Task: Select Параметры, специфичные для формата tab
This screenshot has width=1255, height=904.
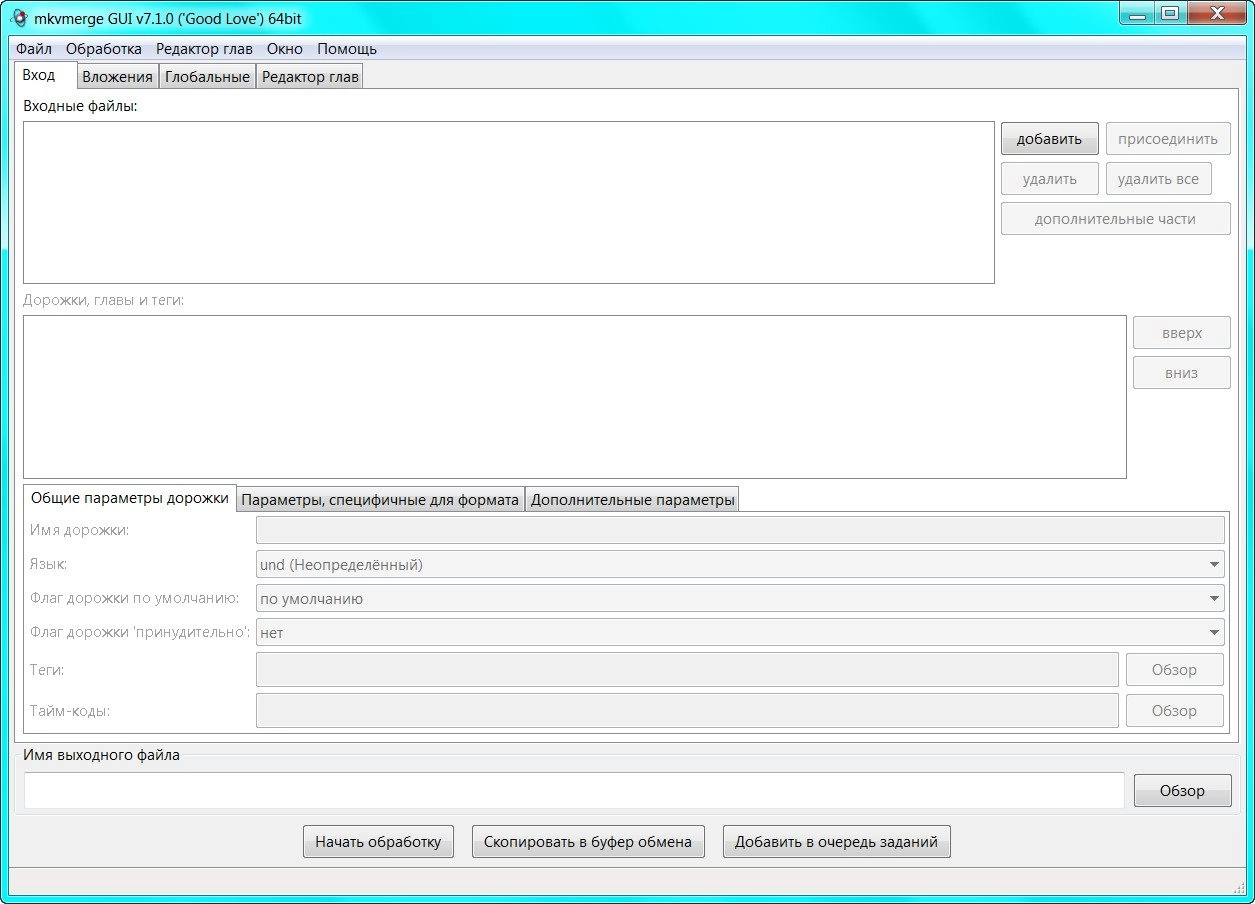Action: [x=380, y=500]
